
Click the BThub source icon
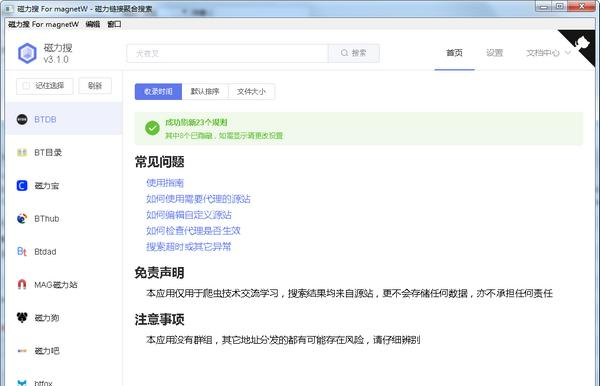click(22, 218)
